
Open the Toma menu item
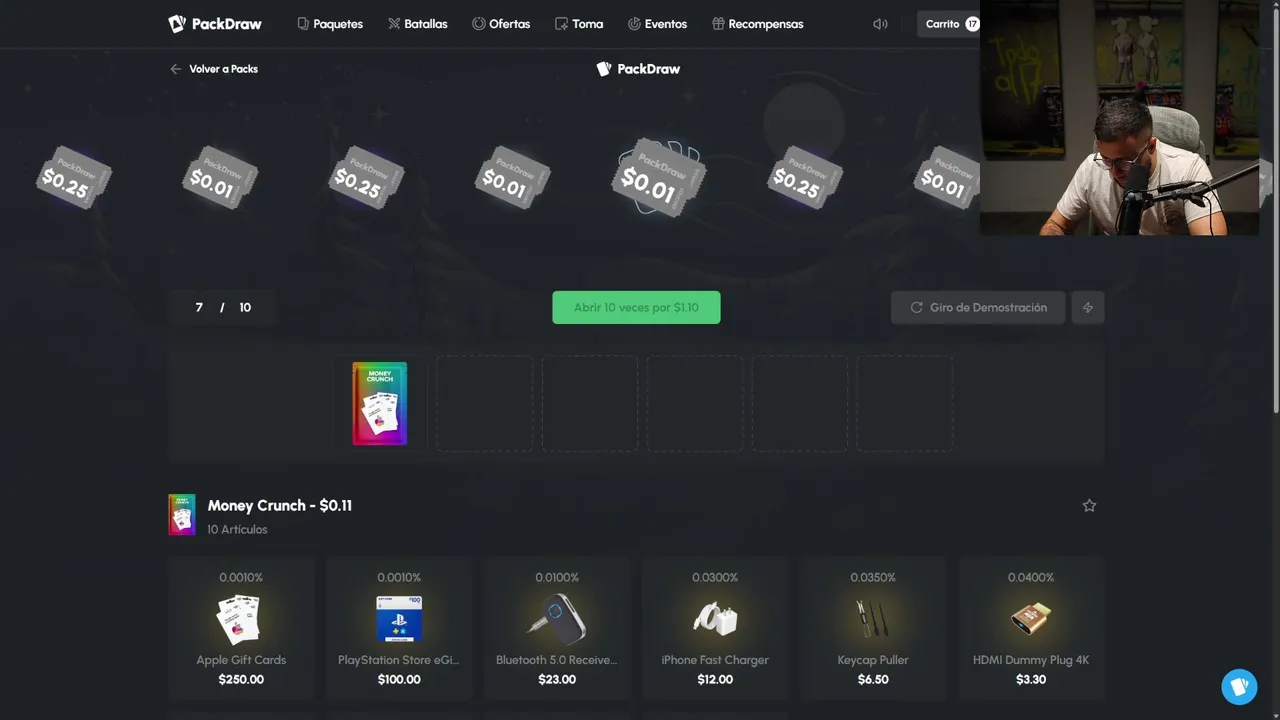click(579, 24)
